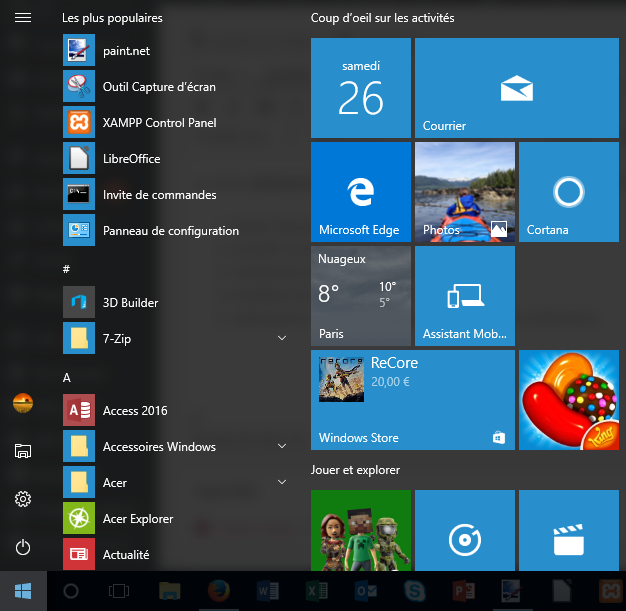The width and height of the screenshot is (626, 611).
Task: Click the Firefox taskbar icon
Action: point(219,591)
